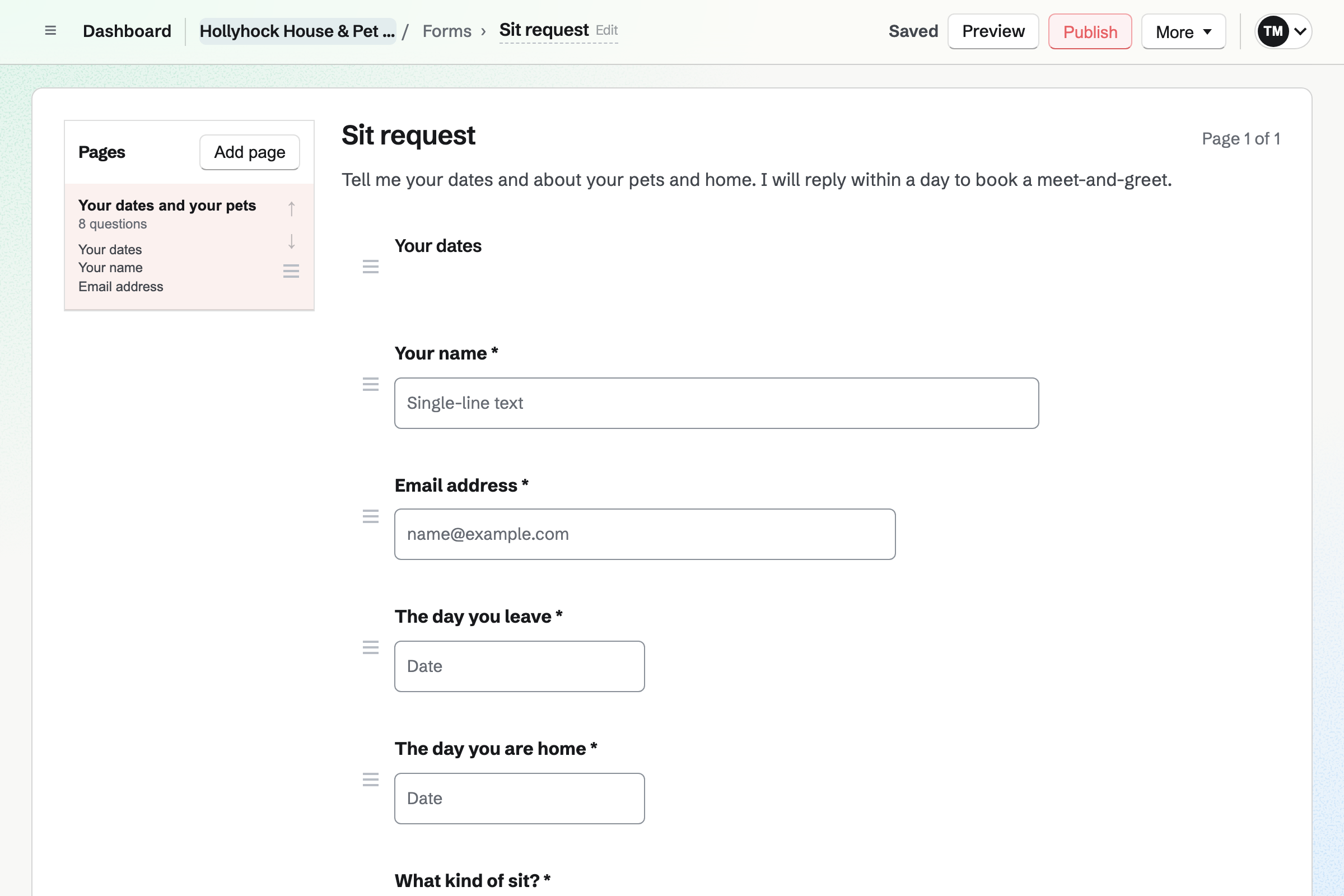Jump to Your name in page outline
This screenshot has height=896, width=1344.
click(110, 268)
